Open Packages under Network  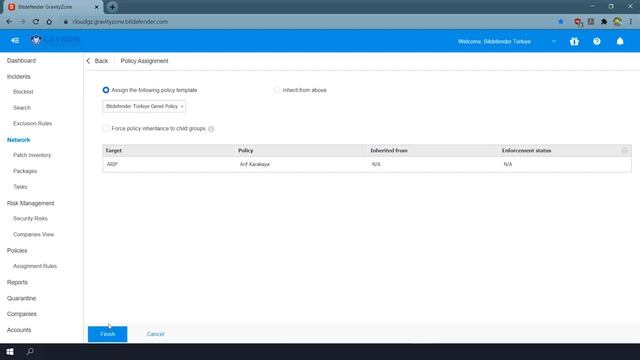[x=25, y=171]
